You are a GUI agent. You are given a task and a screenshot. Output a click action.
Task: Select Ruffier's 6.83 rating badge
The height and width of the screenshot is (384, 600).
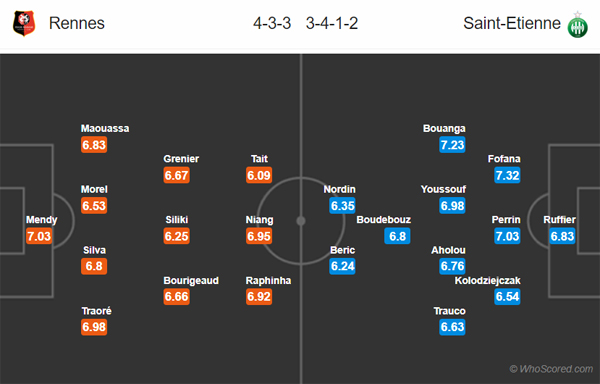click(562, 236)
